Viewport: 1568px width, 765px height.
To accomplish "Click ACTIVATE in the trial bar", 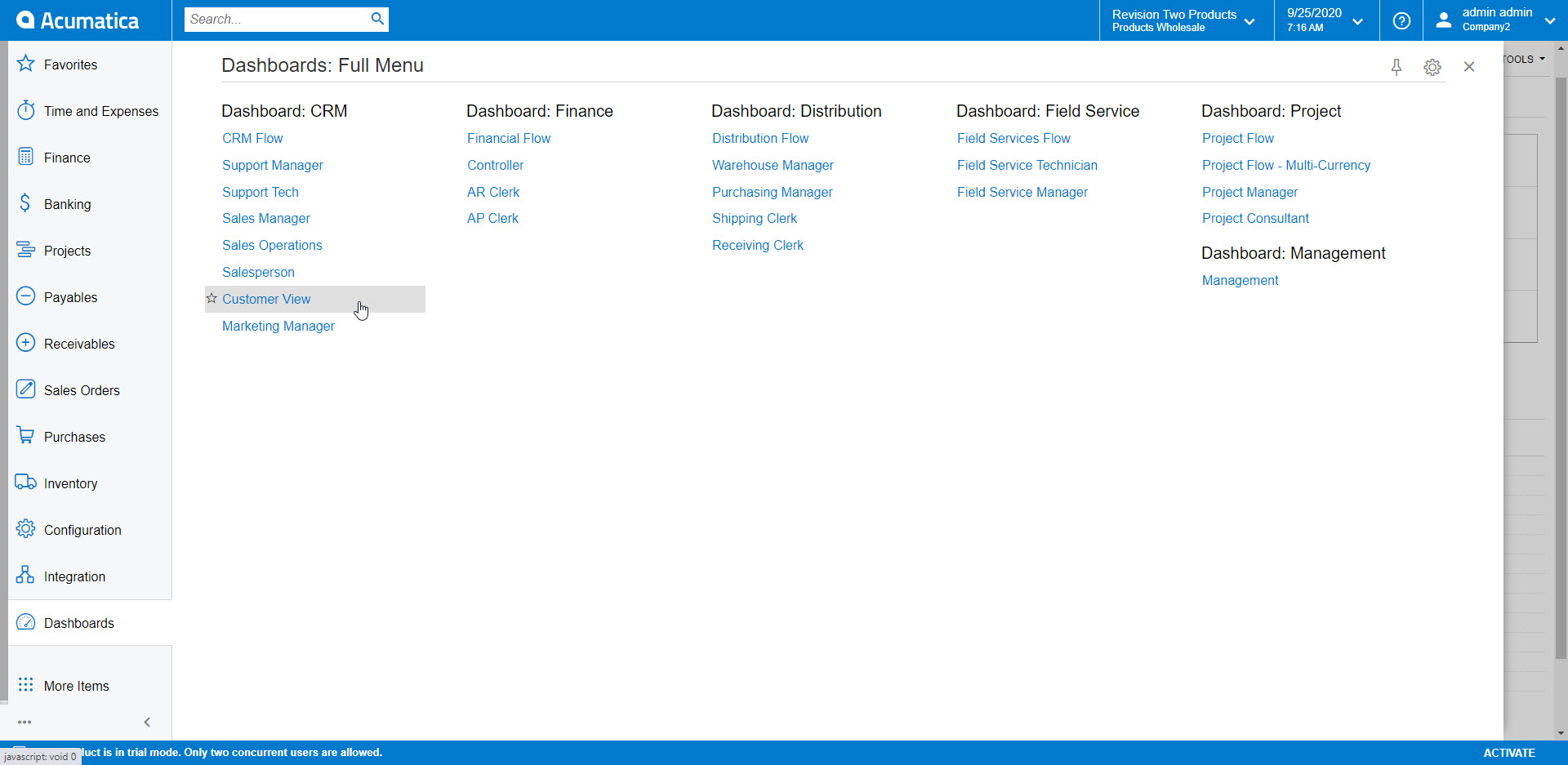I will tap(1509, 753).
